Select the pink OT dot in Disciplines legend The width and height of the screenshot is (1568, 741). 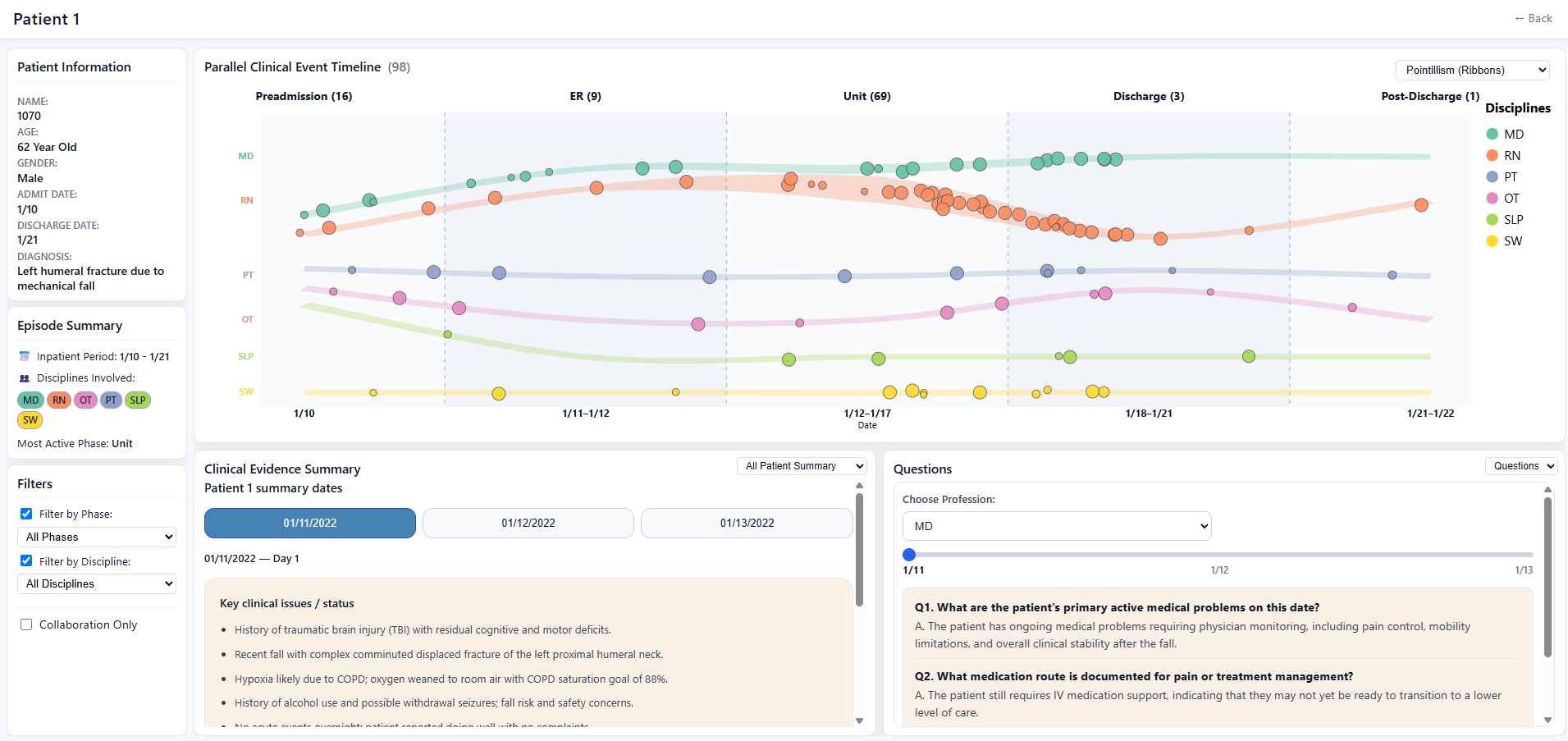[x=1493, y=198]
